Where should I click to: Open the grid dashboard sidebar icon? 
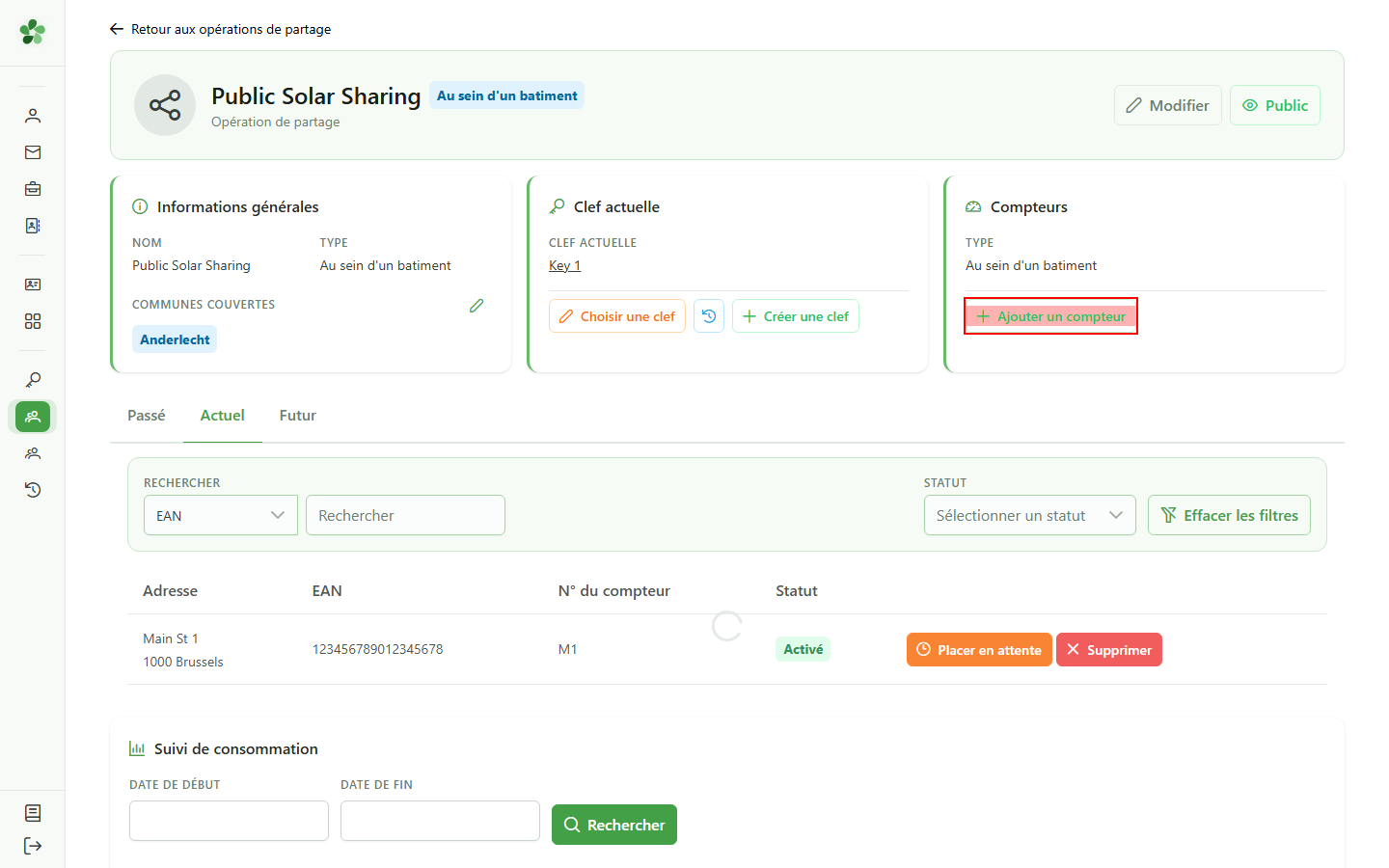click(x=33, y=321)
